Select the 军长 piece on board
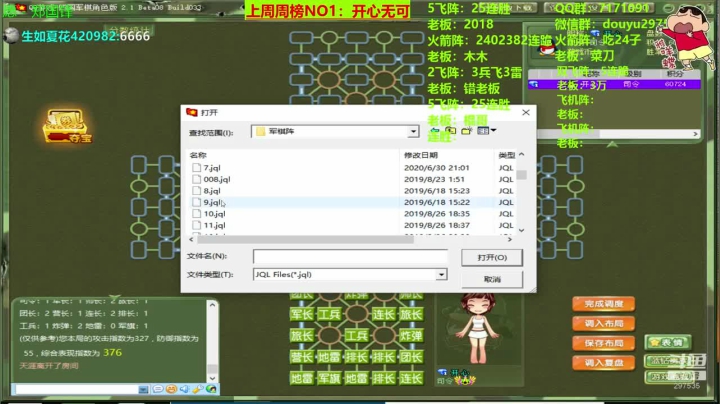This screenshot has width=720, height=404. coord(302,314)
